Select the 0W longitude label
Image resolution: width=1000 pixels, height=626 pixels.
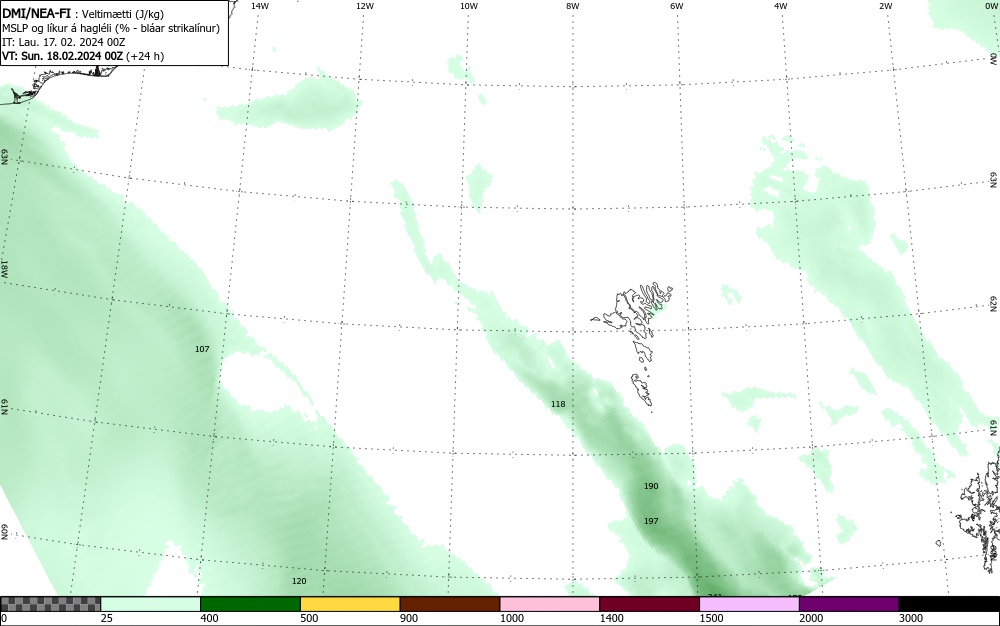click(x=990, y=6)
